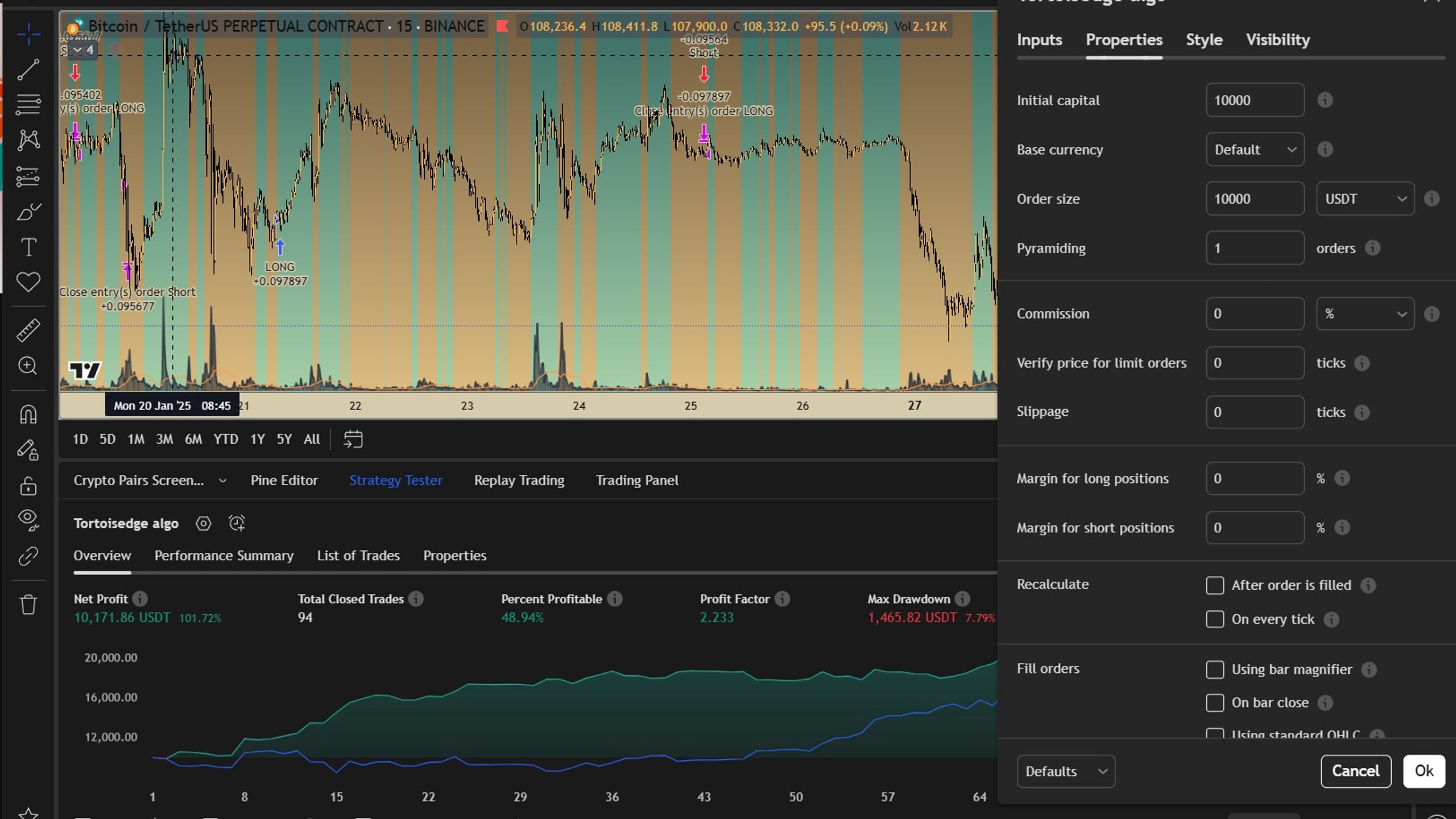
Task: Open the go to date calendar icon
Action: coord(353,439)
